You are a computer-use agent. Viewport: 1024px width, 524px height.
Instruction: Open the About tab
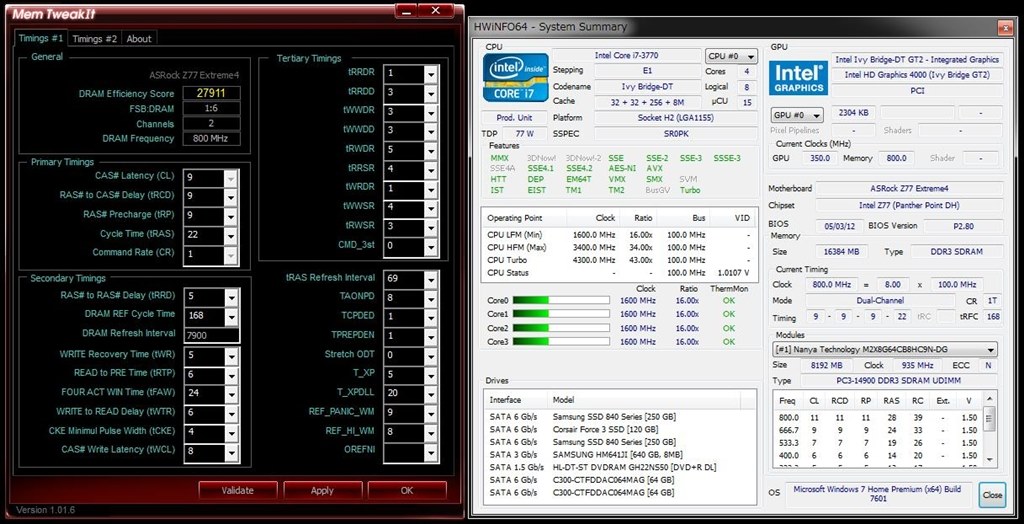[x=139, y=39]
